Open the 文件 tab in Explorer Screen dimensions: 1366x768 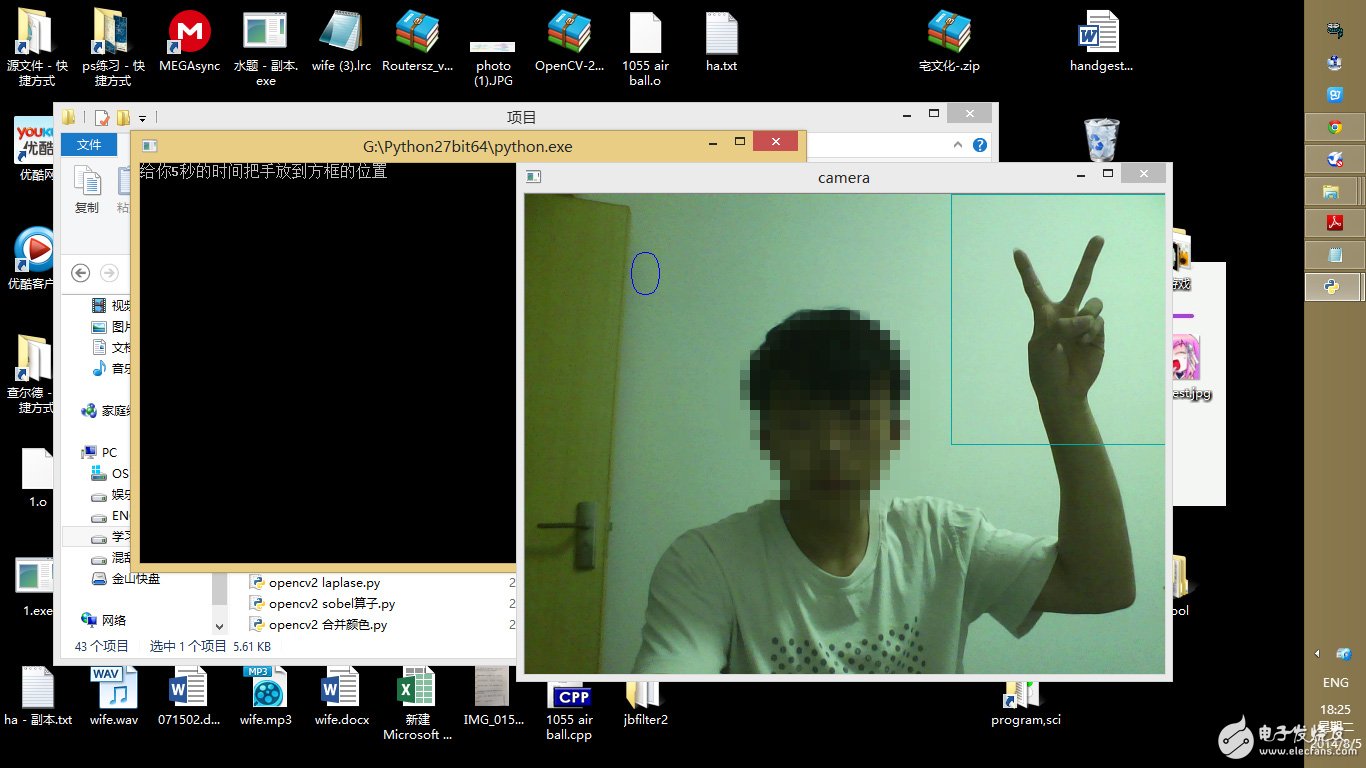[x=89, y=145]
